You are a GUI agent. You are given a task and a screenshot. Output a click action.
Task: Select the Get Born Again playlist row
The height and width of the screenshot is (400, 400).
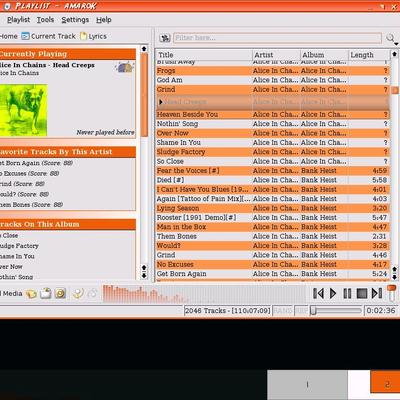(273, 273)
